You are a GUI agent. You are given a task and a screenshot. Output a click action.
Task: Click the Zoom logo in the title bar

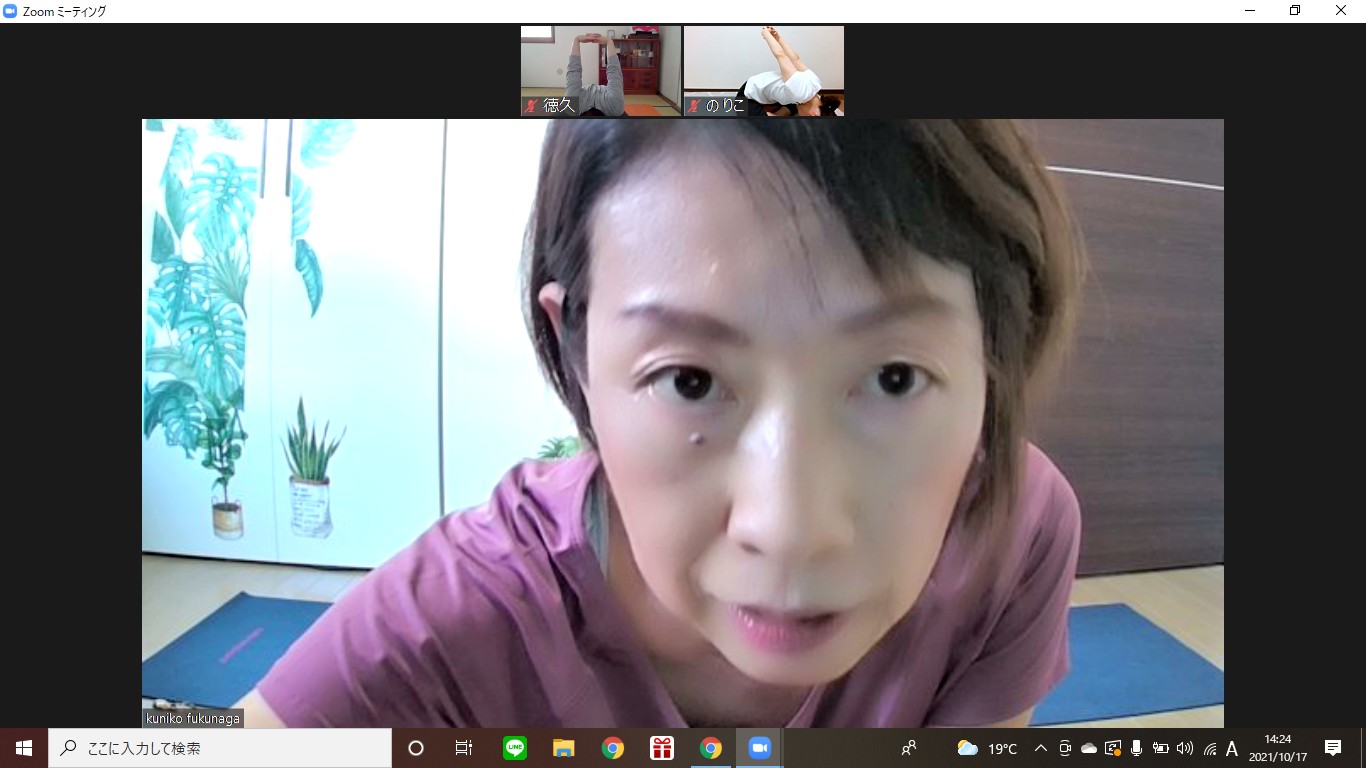click(11, 11)
